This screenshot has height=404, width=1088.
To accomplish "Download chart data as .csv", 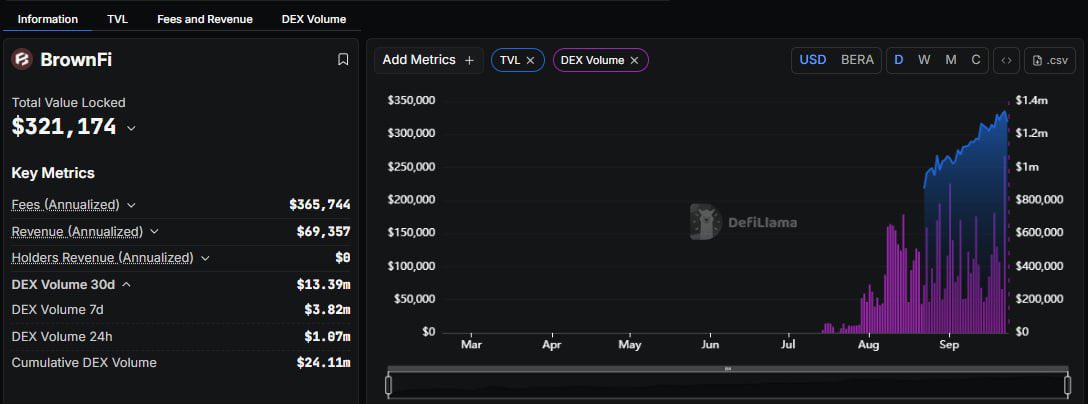I will click(x=1051, y=60).
